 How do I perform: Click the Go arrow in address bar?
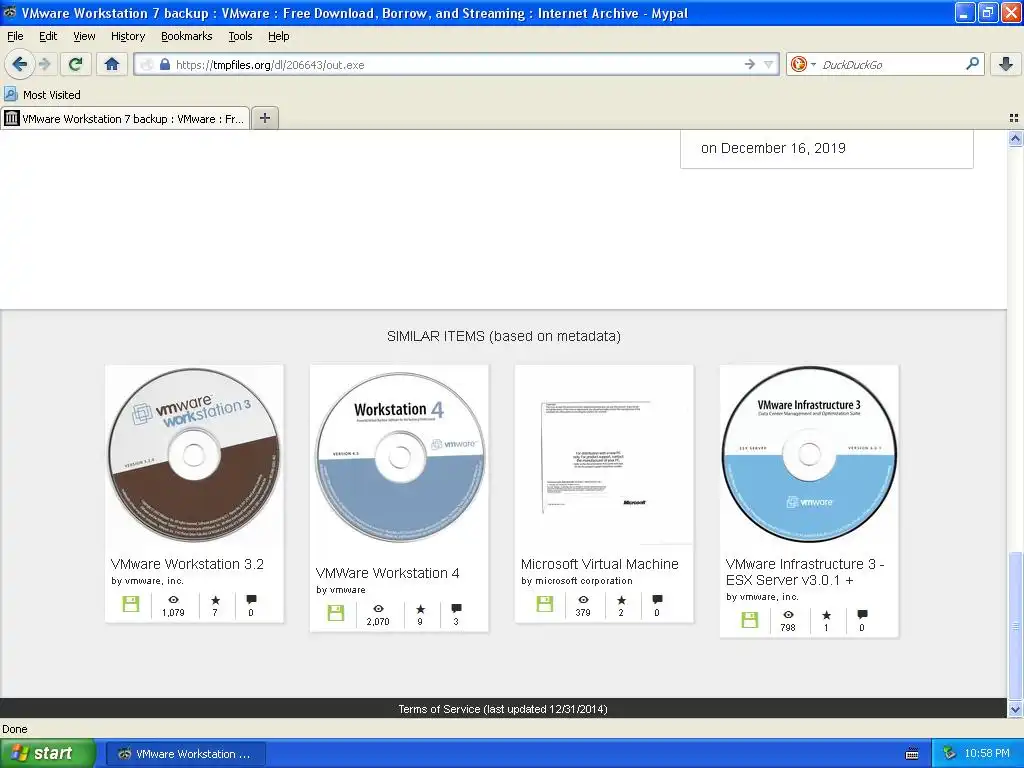(749, 64)
